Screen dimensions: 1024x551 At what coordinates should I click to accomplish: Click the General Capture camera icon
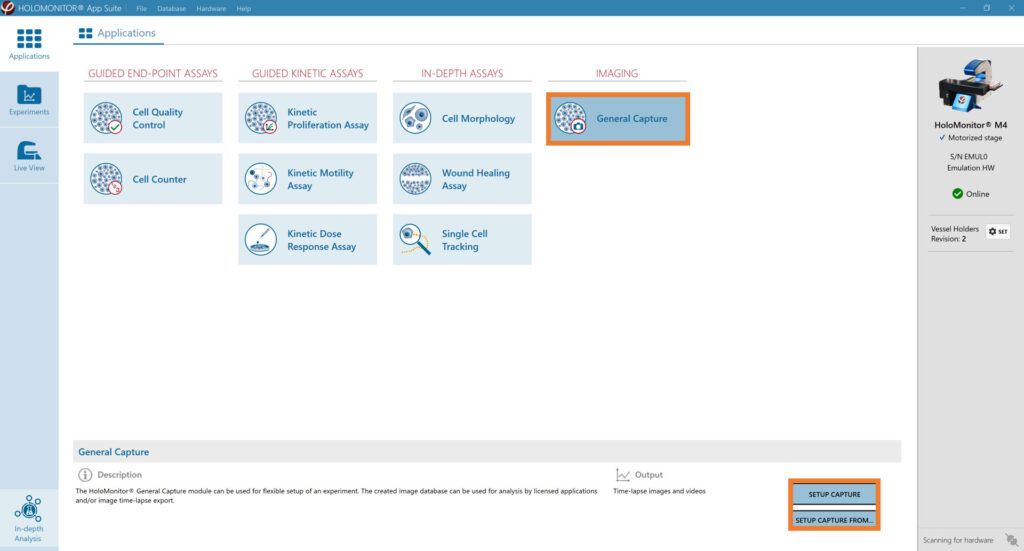click(570, 118)
